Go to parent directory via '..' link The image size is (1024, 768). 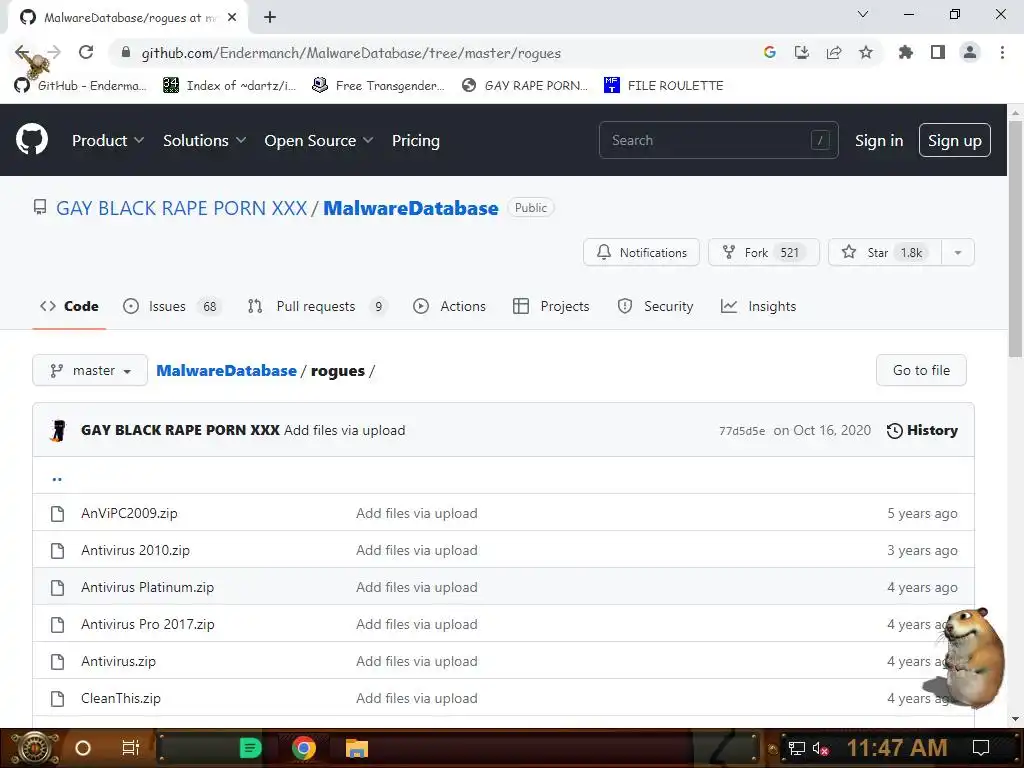pos(57,479)
